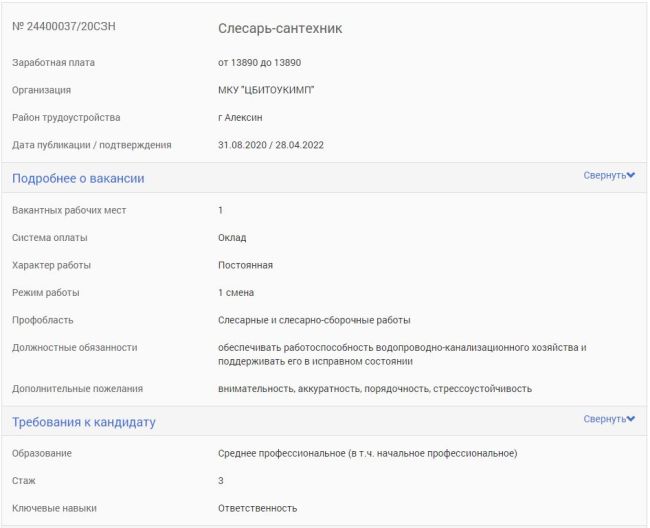Click the salary value от 13890 до 13890

(x=260, y=63)
